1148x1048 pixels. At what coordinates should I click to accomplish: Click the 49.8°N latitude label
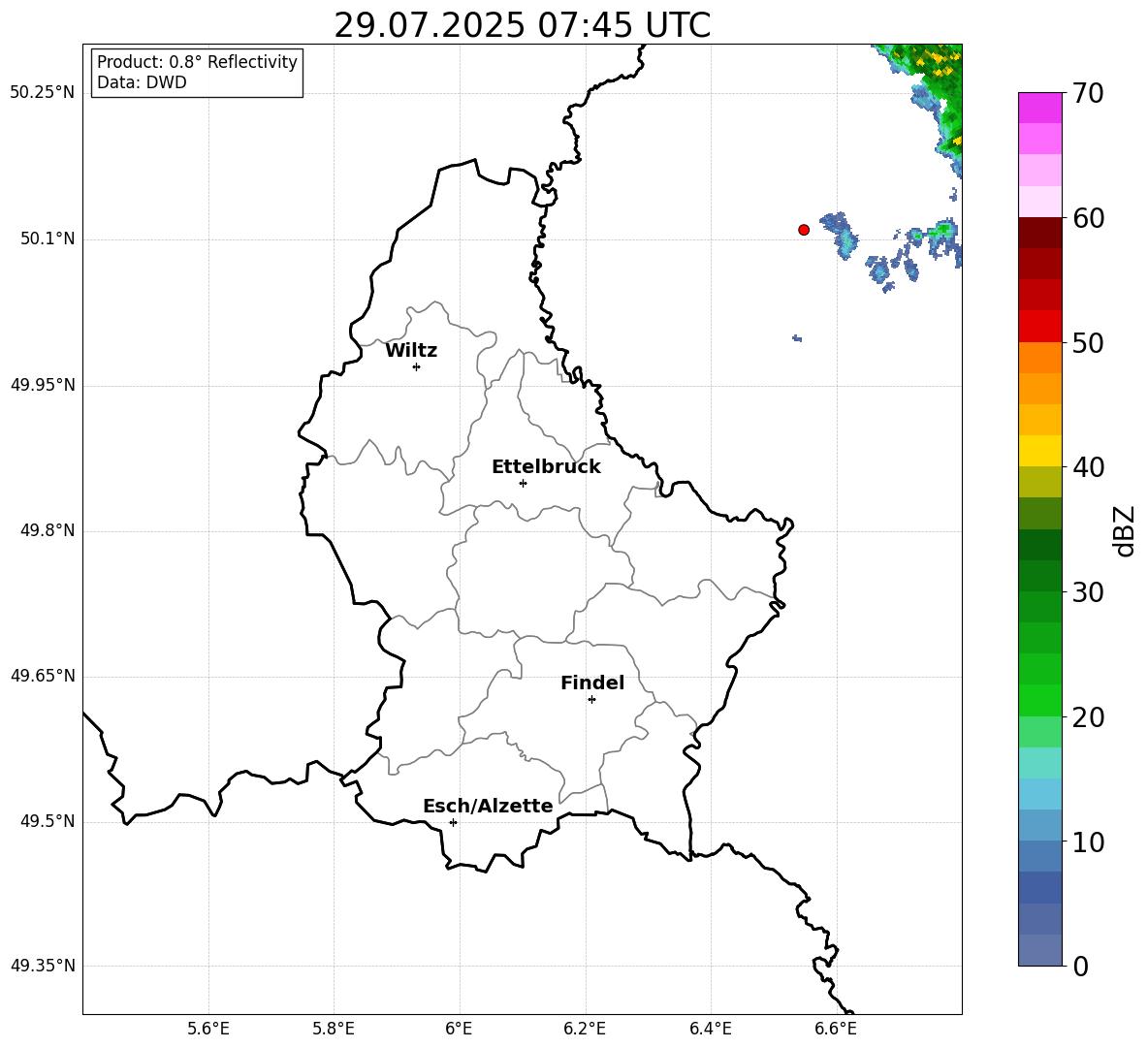(48, 530)
